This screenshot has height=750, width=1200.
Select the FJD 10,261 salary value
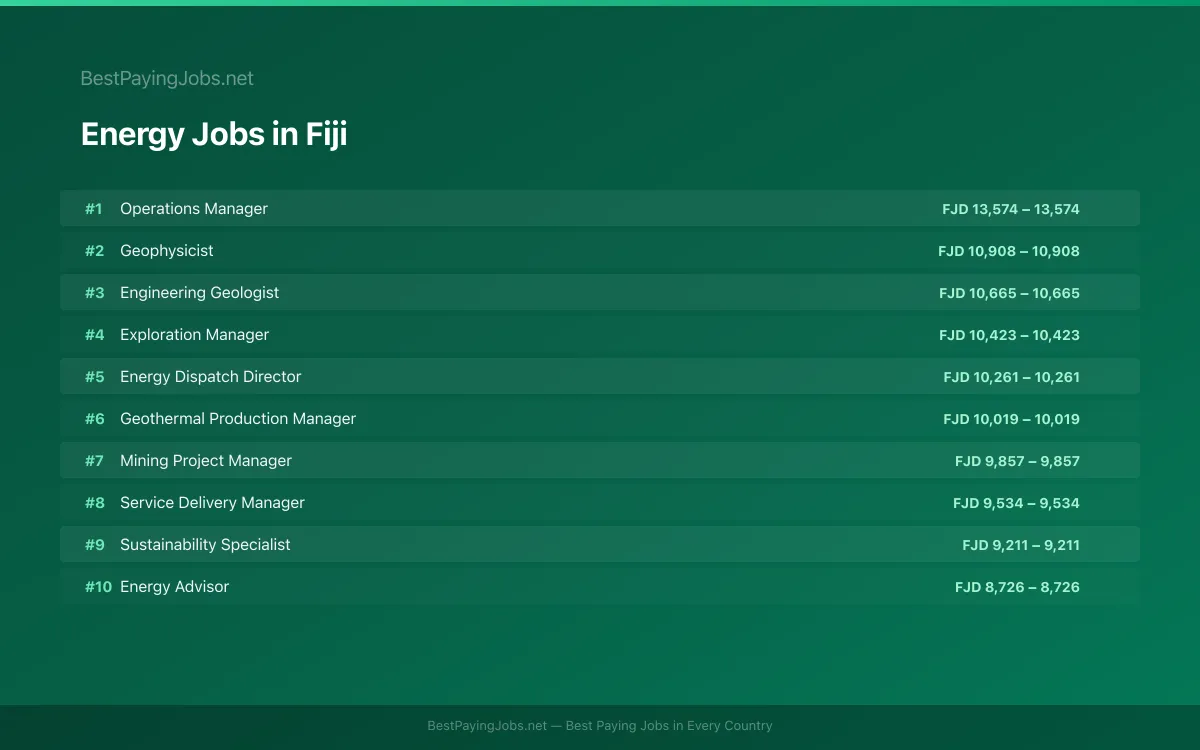[1012, 377]
